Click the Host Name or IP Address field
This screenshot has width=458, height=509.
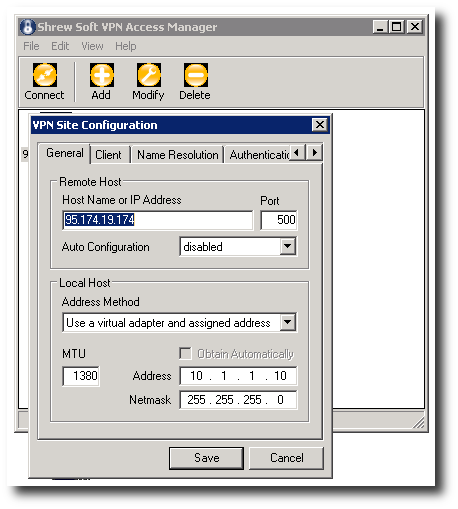coord(158,220)
